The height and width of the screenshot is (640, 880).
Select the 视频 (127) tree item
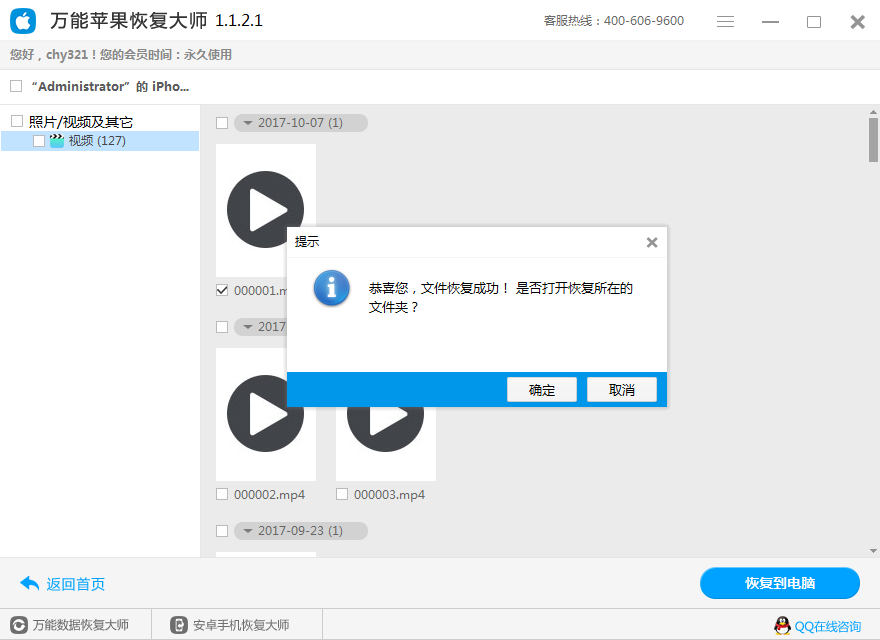tap(100, 141)
